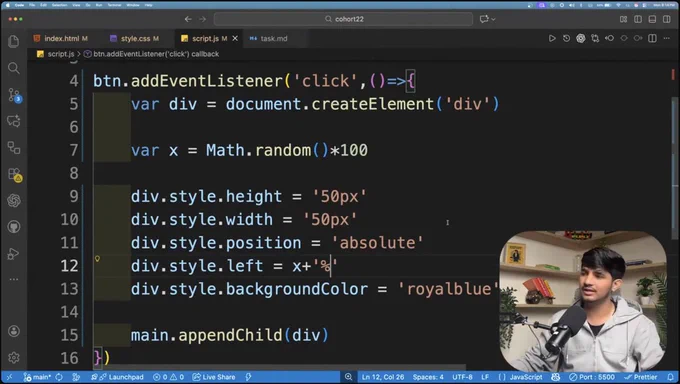Open the File menu in the menu bar
Screen dimensions: 680x384
[32, 5]
